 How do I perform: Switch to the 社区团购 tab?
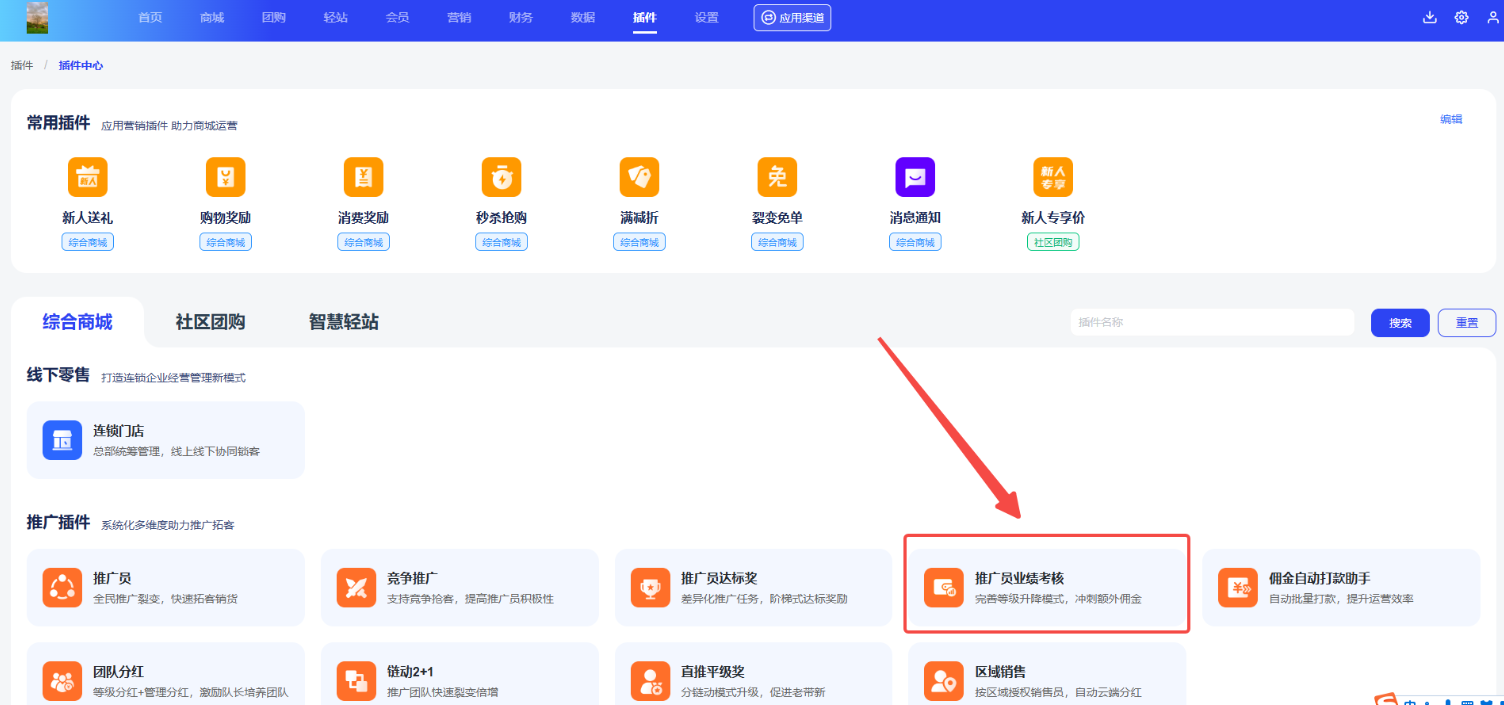(x=210, y=322)
